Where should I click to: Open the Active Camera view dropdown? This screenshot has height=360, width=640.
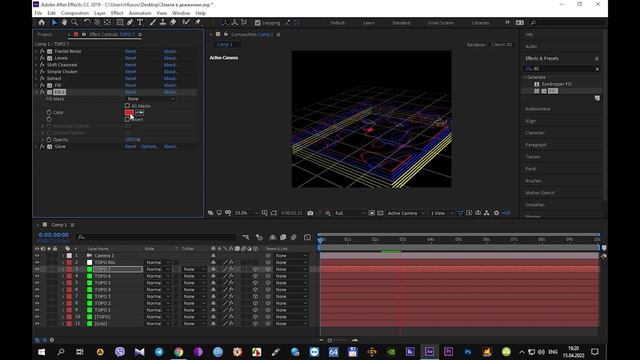click(x=406, y=213)
